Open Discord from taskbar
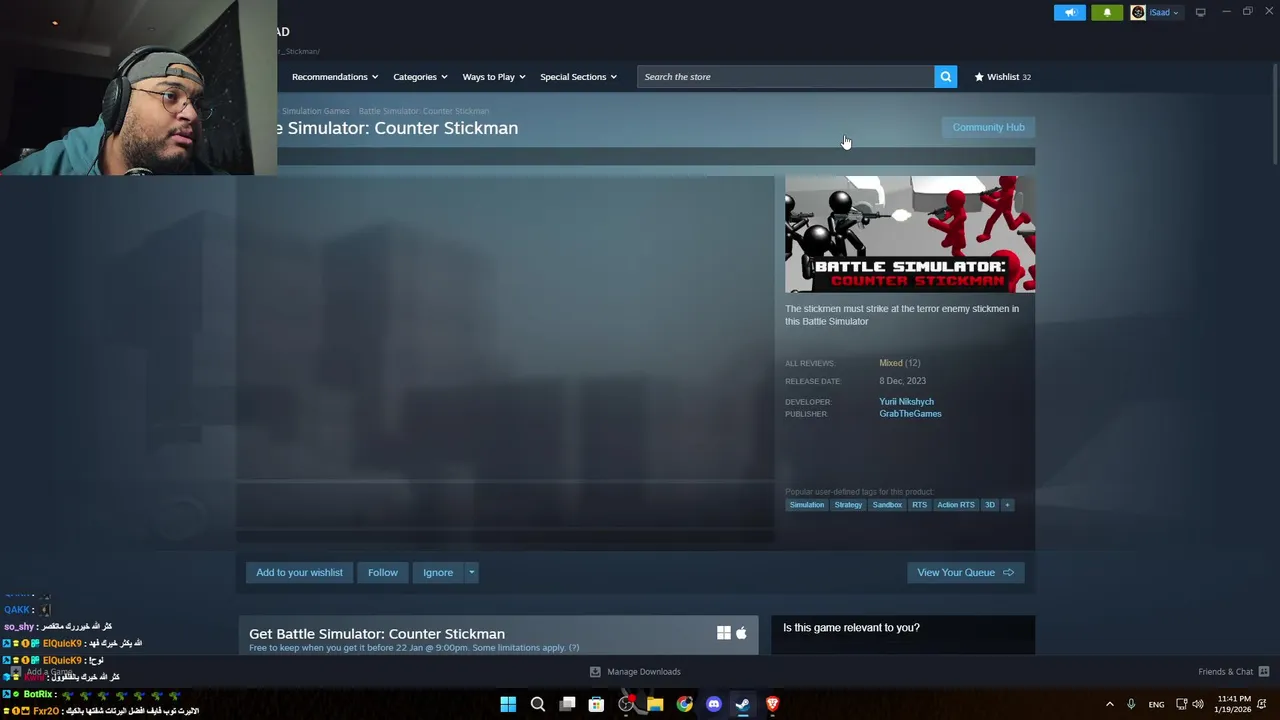This screenshot has width=1280, height=720. [713, 704]
